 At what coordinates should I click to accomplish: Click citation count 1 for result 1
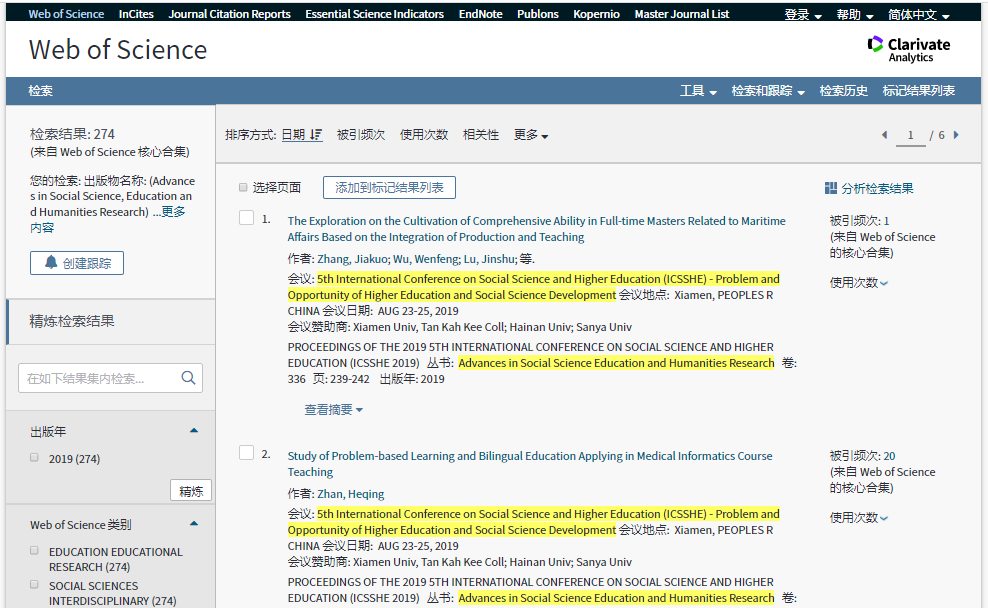pyautogui.click(x=886, y=221)
